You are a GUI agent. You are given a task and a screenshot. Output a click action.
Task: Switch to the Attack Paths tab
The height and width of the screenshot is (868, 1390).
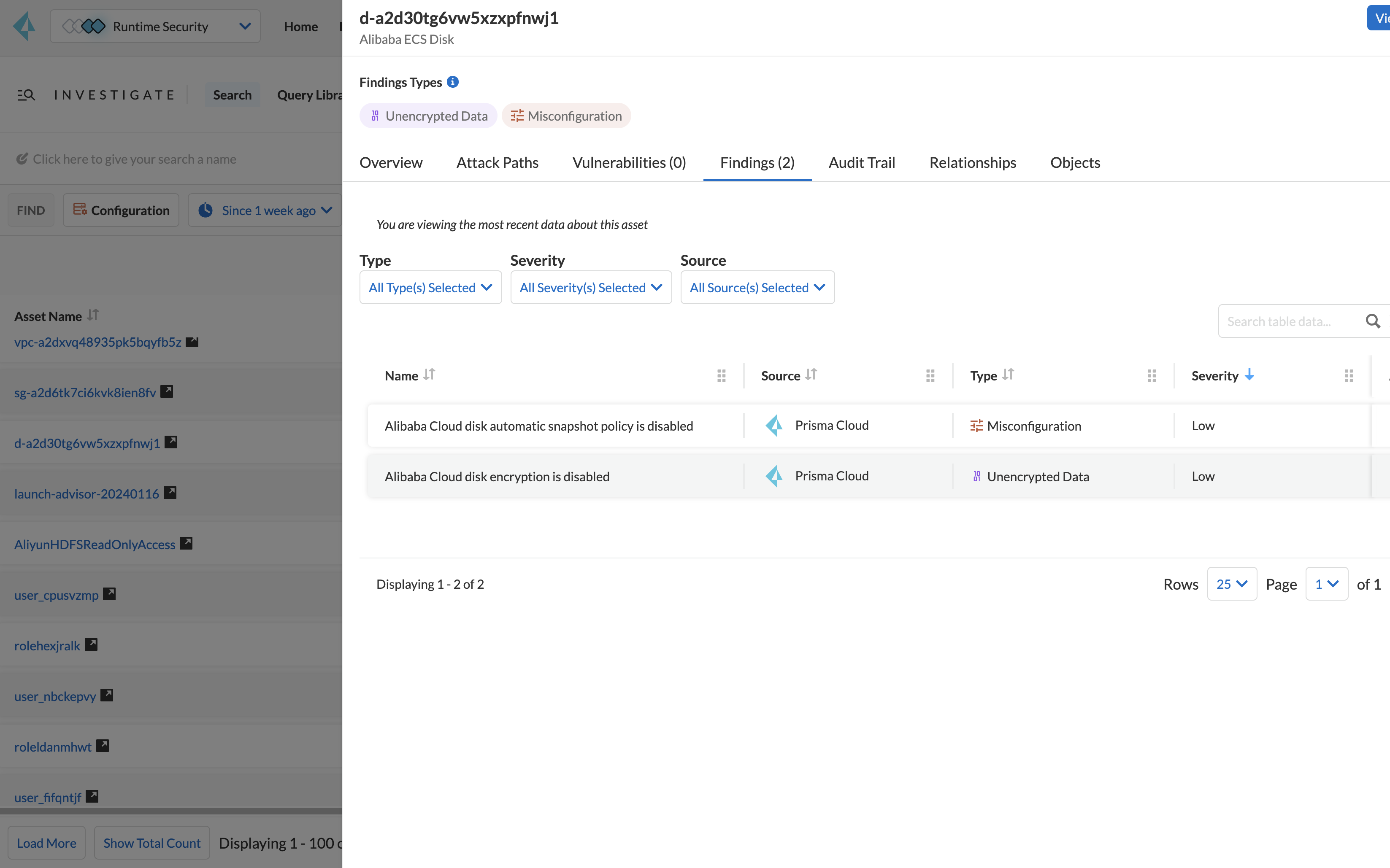pyautogui.click(x=498, y=162)
